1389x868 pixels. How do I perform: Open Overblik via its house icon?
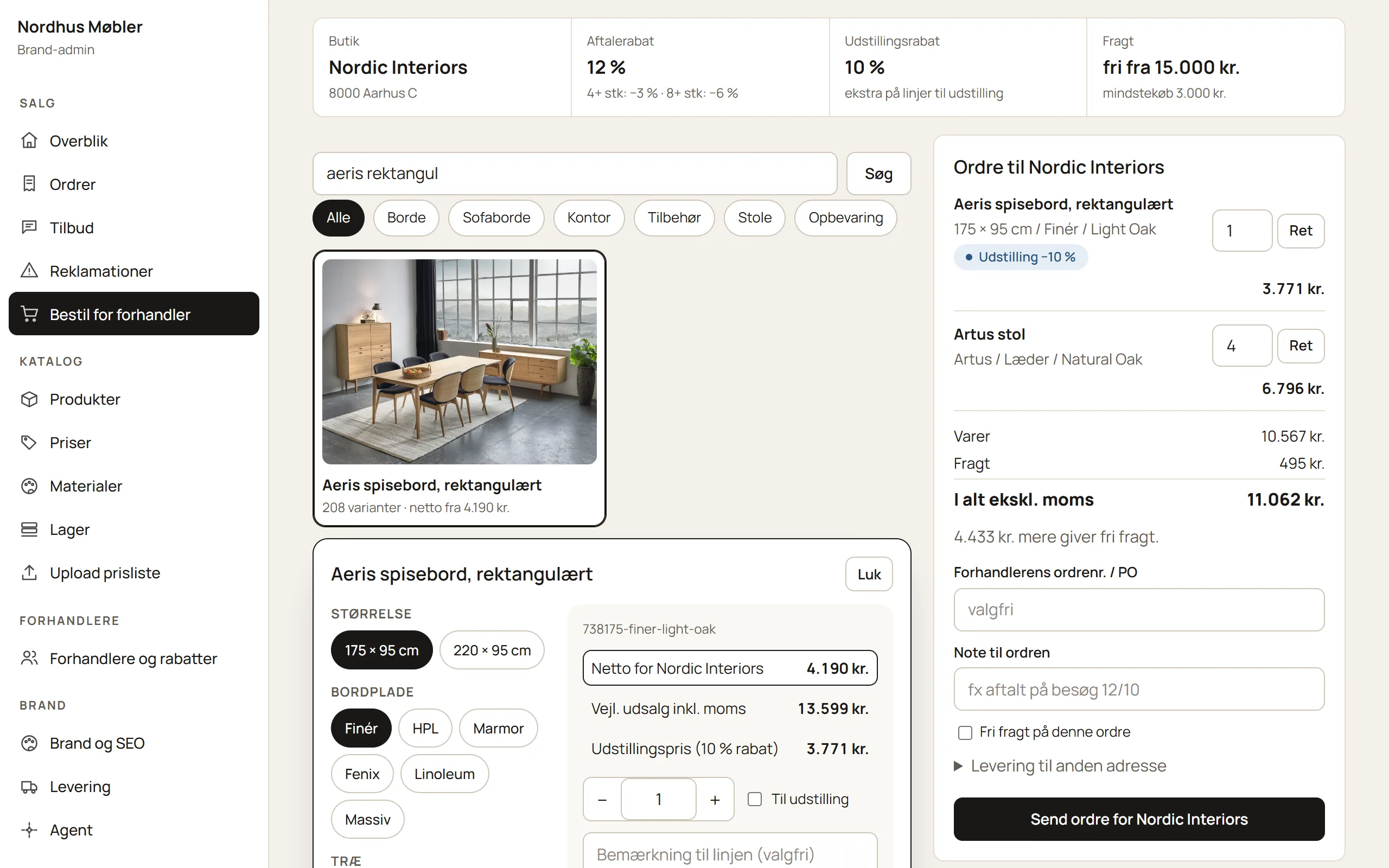pos(29,141)
